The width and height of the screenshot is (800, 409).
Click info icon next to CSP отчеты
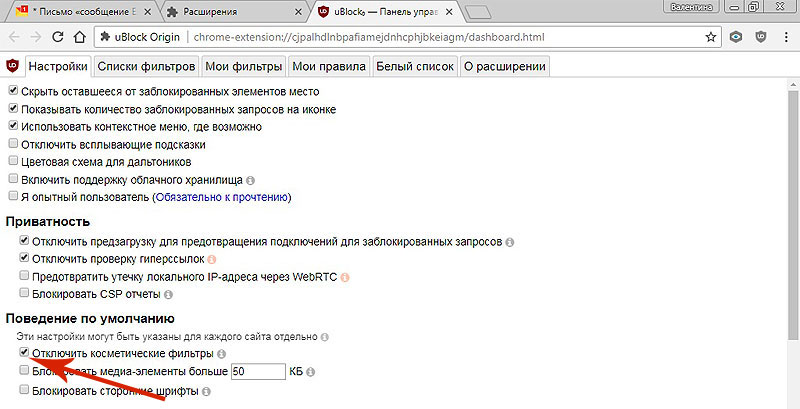click(168, 295)
